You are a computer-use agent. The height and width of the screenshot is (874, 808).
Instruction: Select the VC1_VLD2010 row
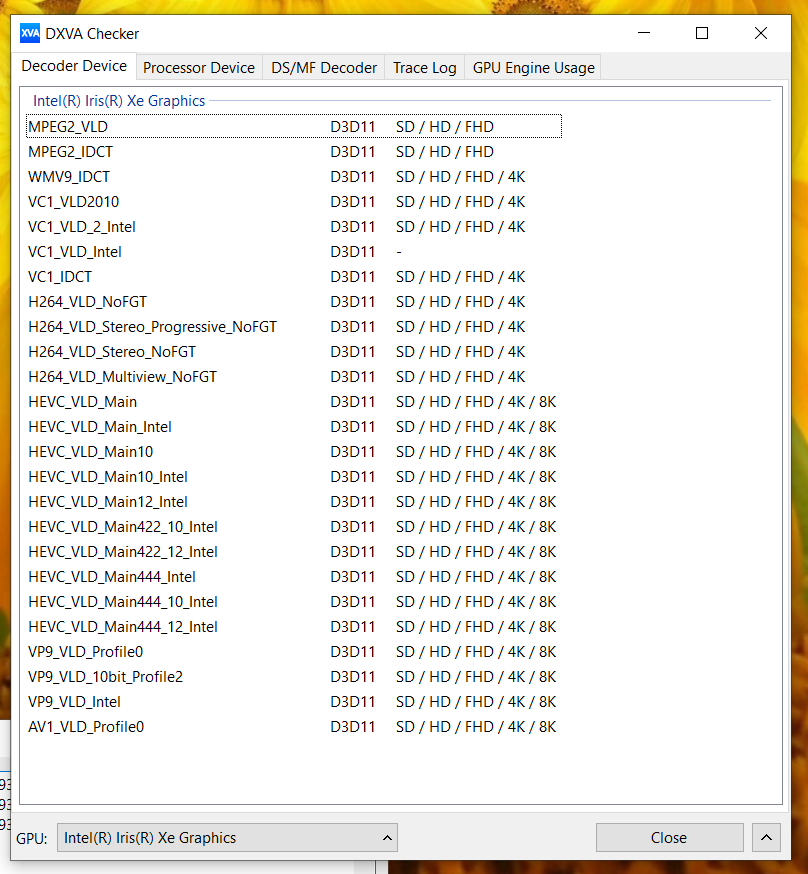pos(294,202)
